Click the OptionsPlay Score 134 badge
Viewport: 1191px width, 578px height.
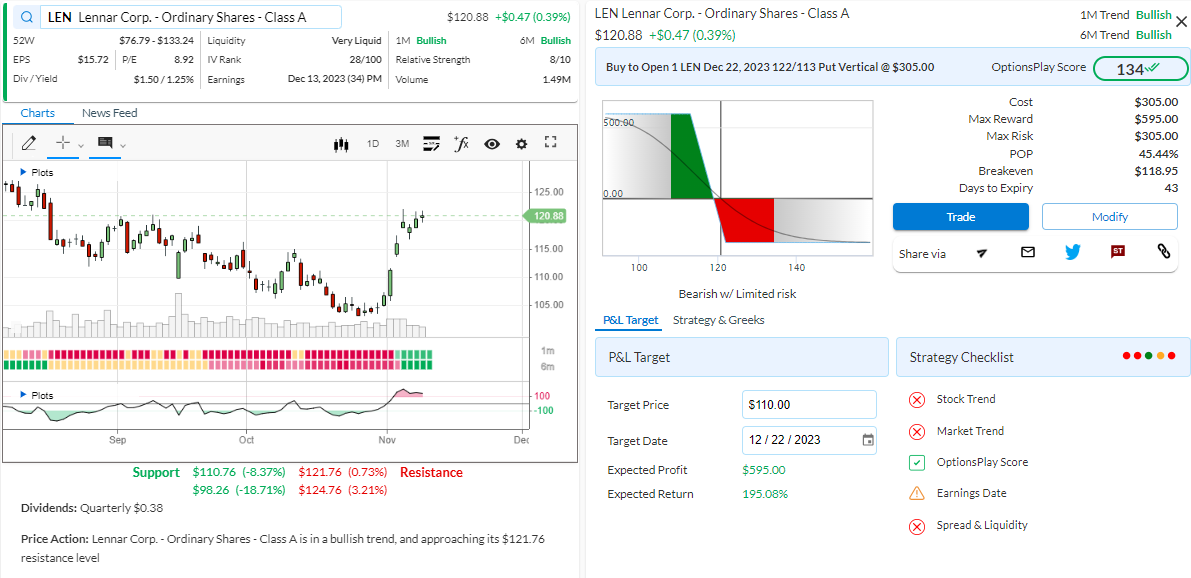1140,68
